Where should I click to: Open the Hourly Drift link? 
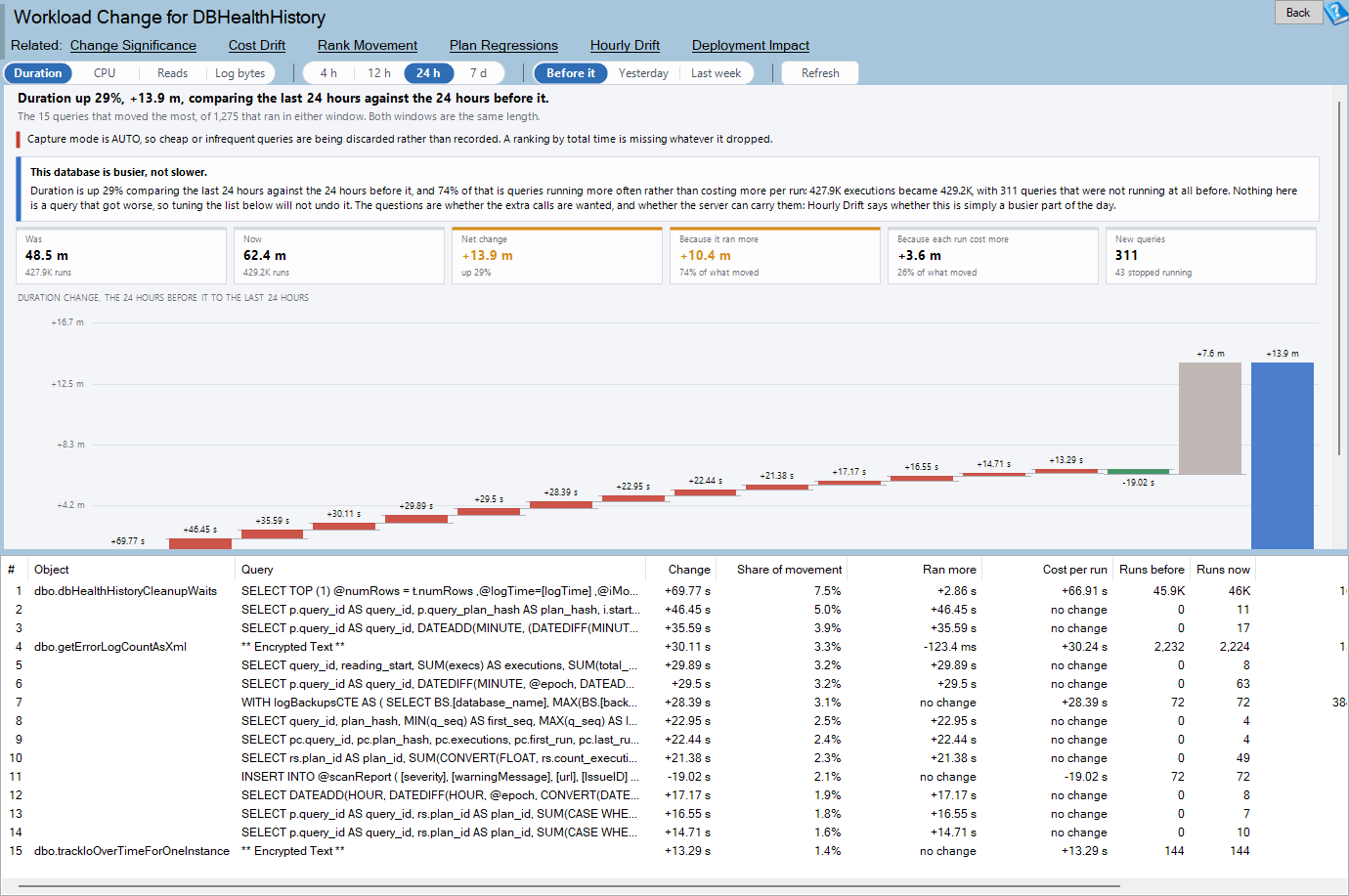[625, 45]
